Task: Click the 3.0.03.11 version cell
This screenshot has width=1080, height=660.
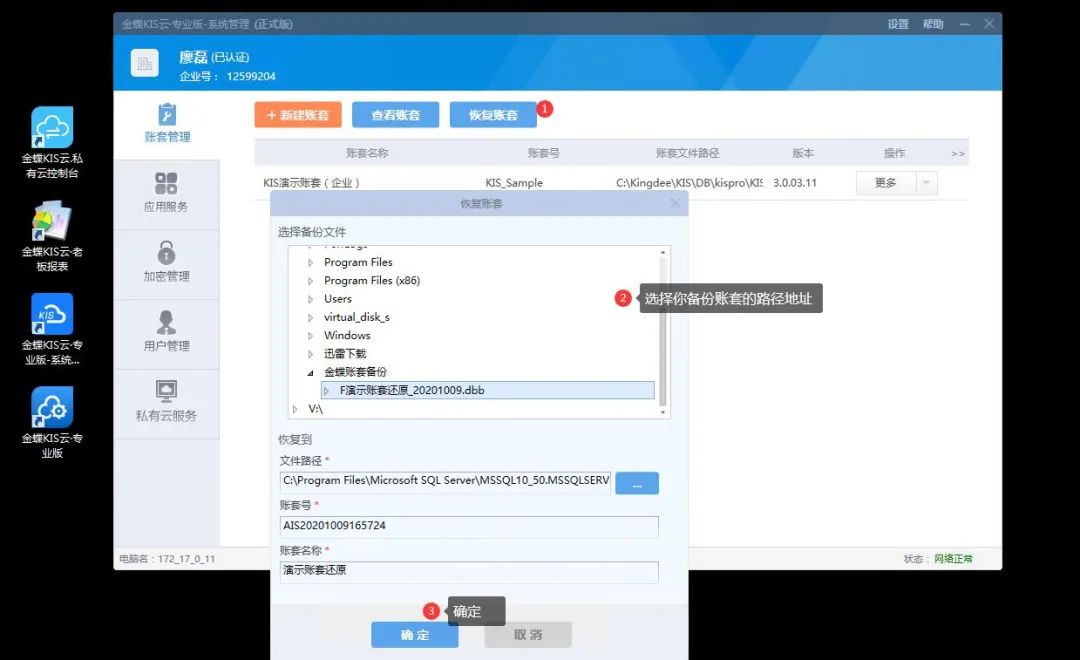Action: tap(795, 183)
